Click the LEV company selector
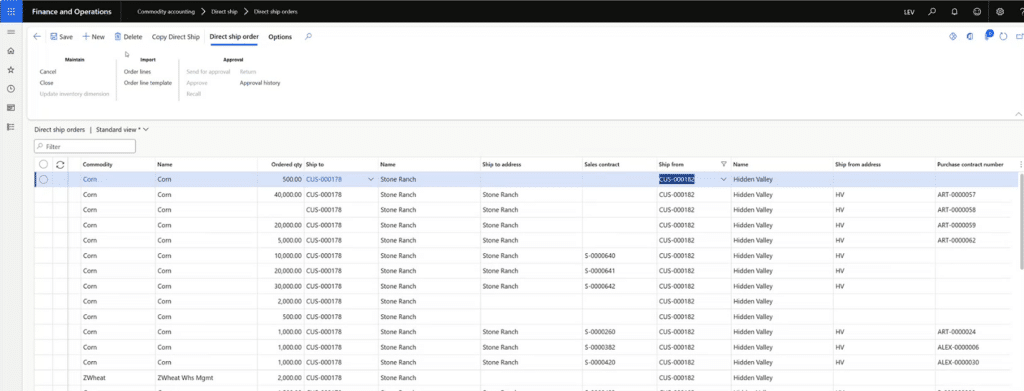The width and height of the screenshot is (1024, 391). tap(909, 12)
